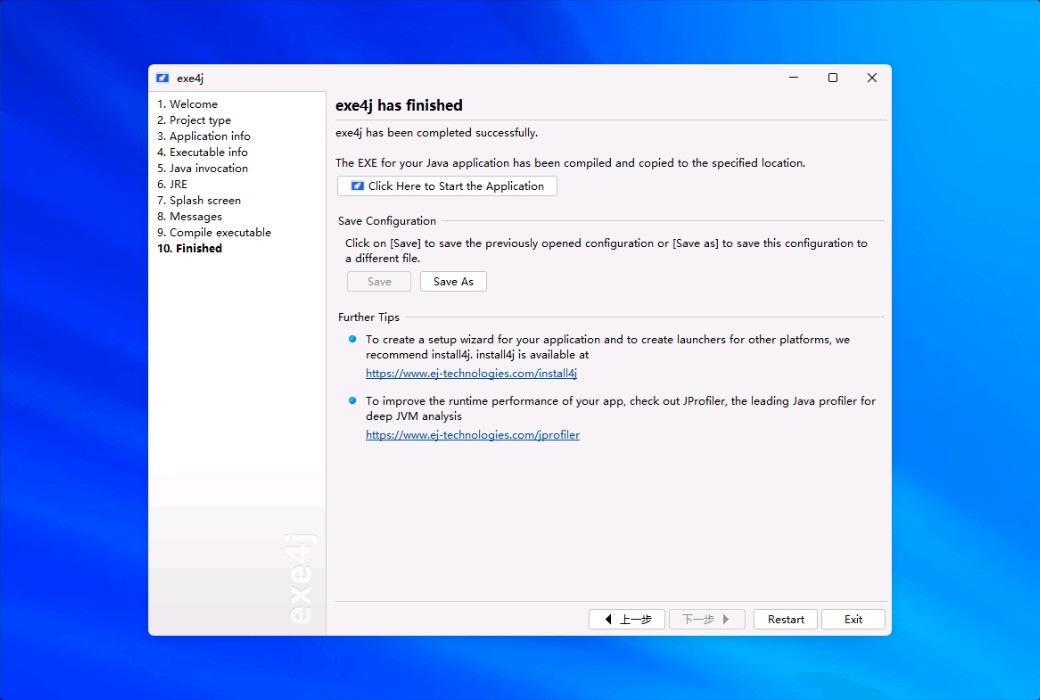Select the Executable info step
Screen dimensions: 1040x700
(x=202, y=152)
